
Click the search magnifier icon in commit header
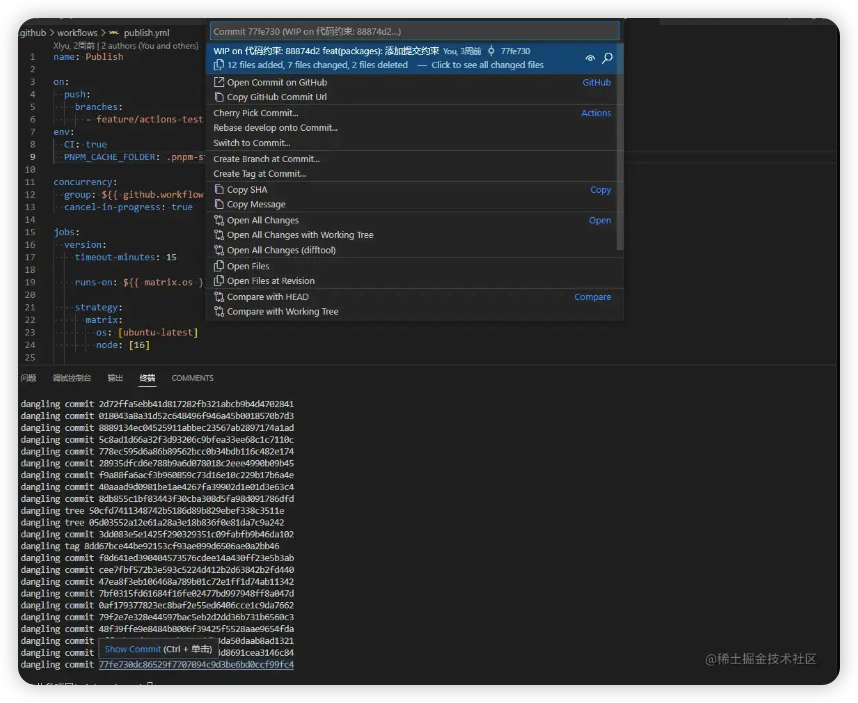tap(607, 58)
